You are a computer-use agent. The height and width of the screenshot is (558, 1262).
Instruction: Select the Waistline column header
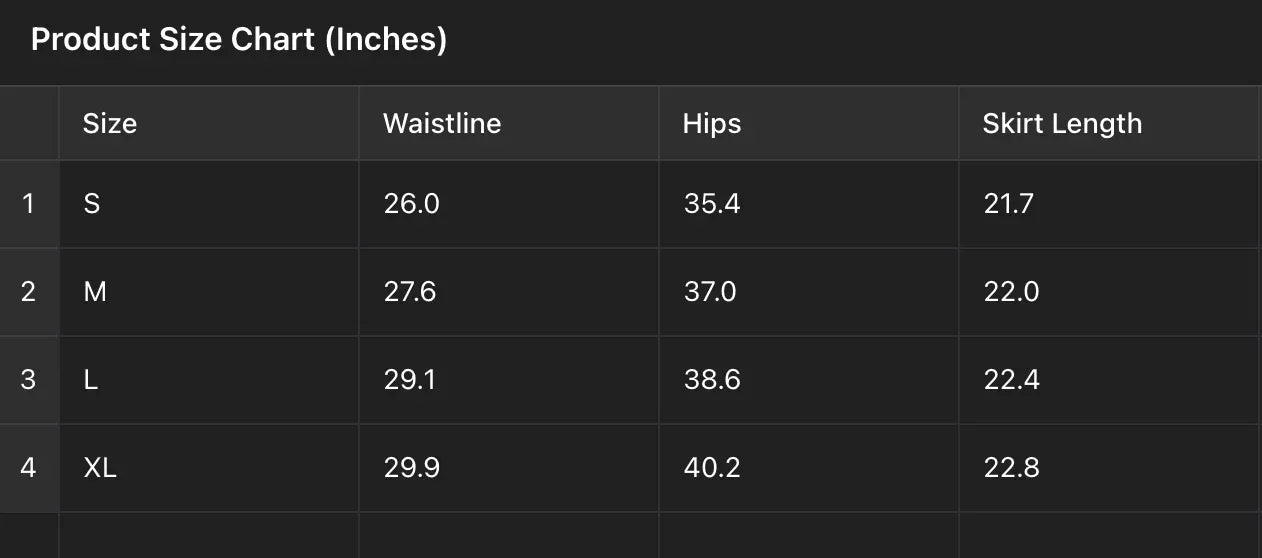pos(442,124)
